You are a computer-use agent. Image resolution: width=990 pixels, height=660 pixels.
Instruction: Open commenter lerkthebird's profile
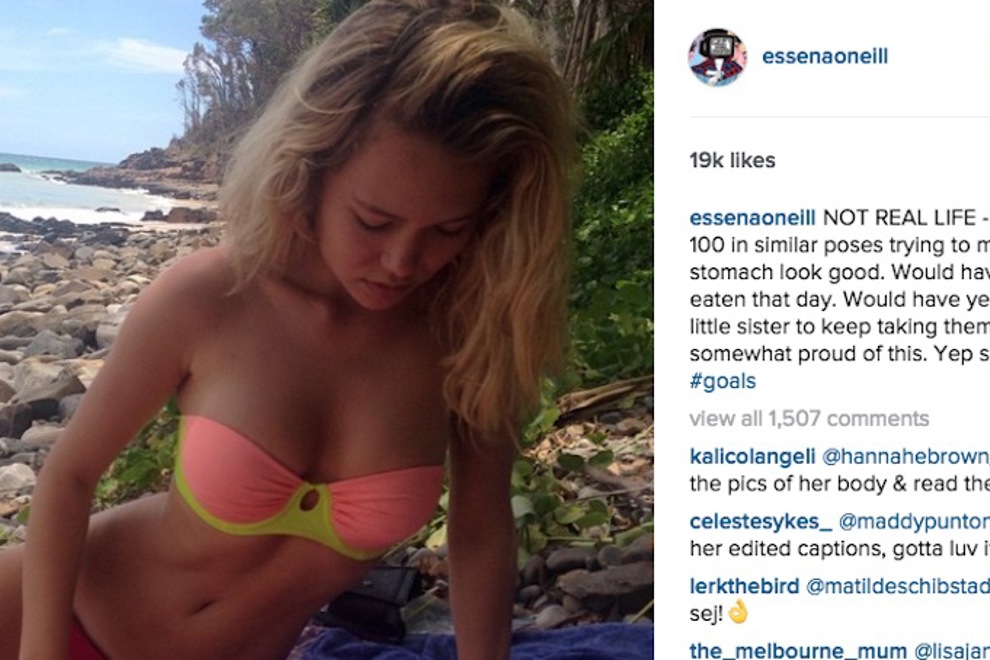(x=744, y=586)
